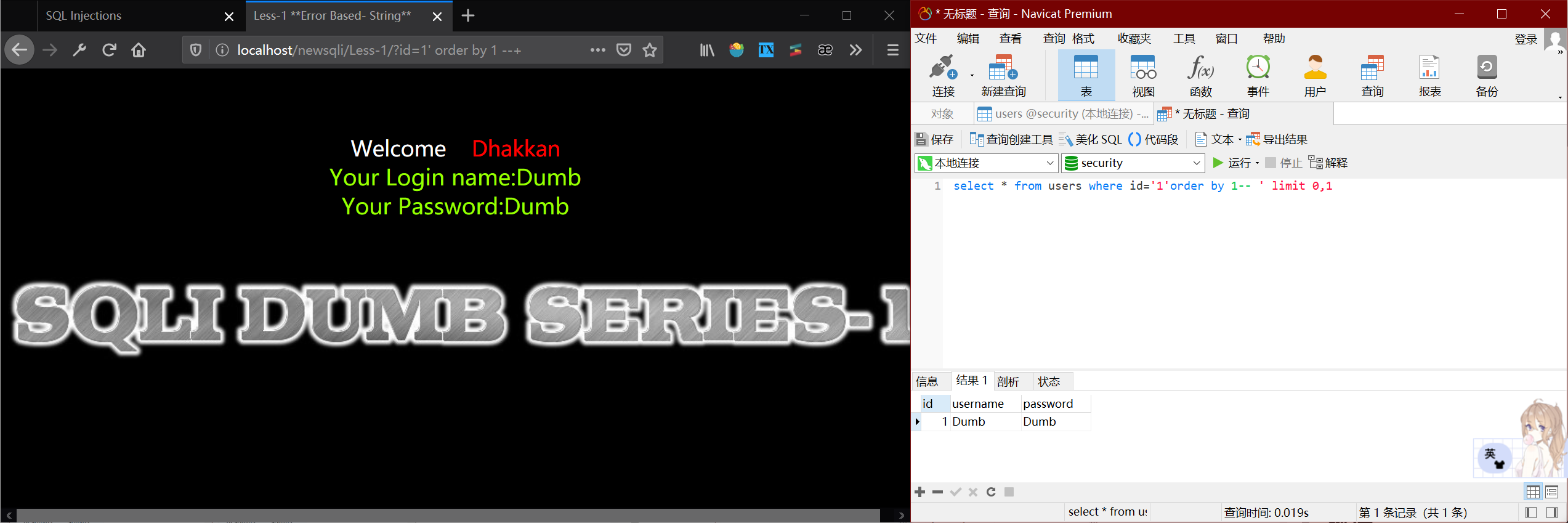The image size is (1568, 523).
Task: Run the query with 运行
Action: (1232, 163)
